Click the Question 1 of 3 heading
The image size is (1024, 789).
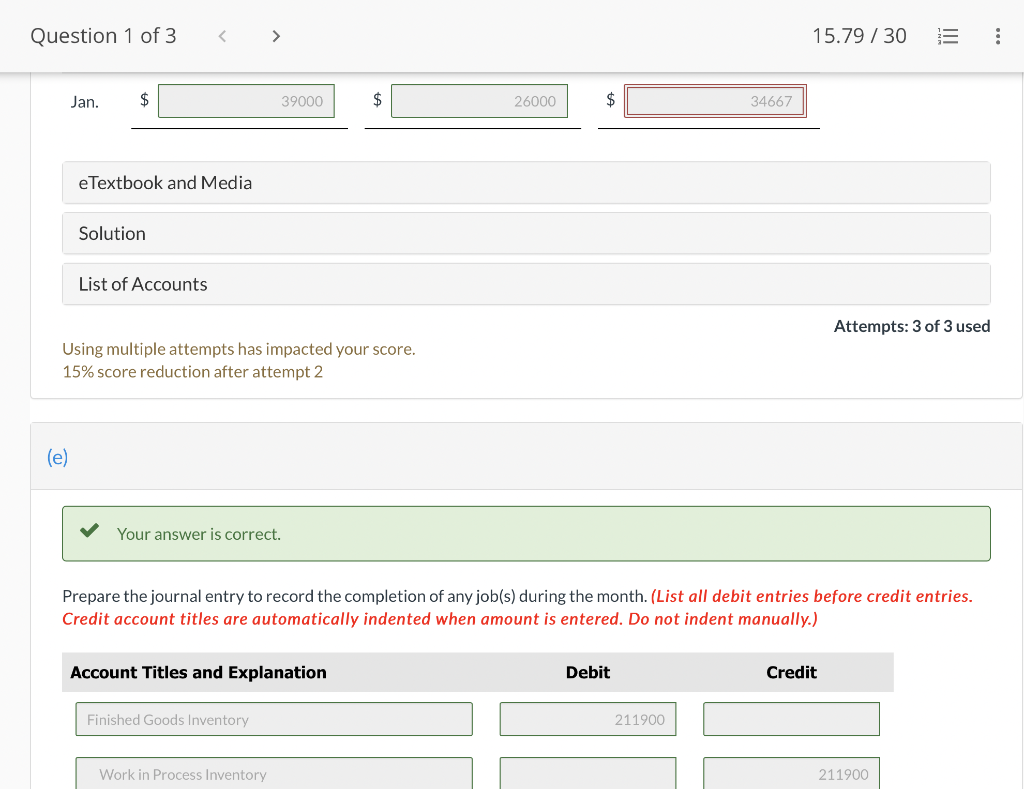[x=103, y=36]
